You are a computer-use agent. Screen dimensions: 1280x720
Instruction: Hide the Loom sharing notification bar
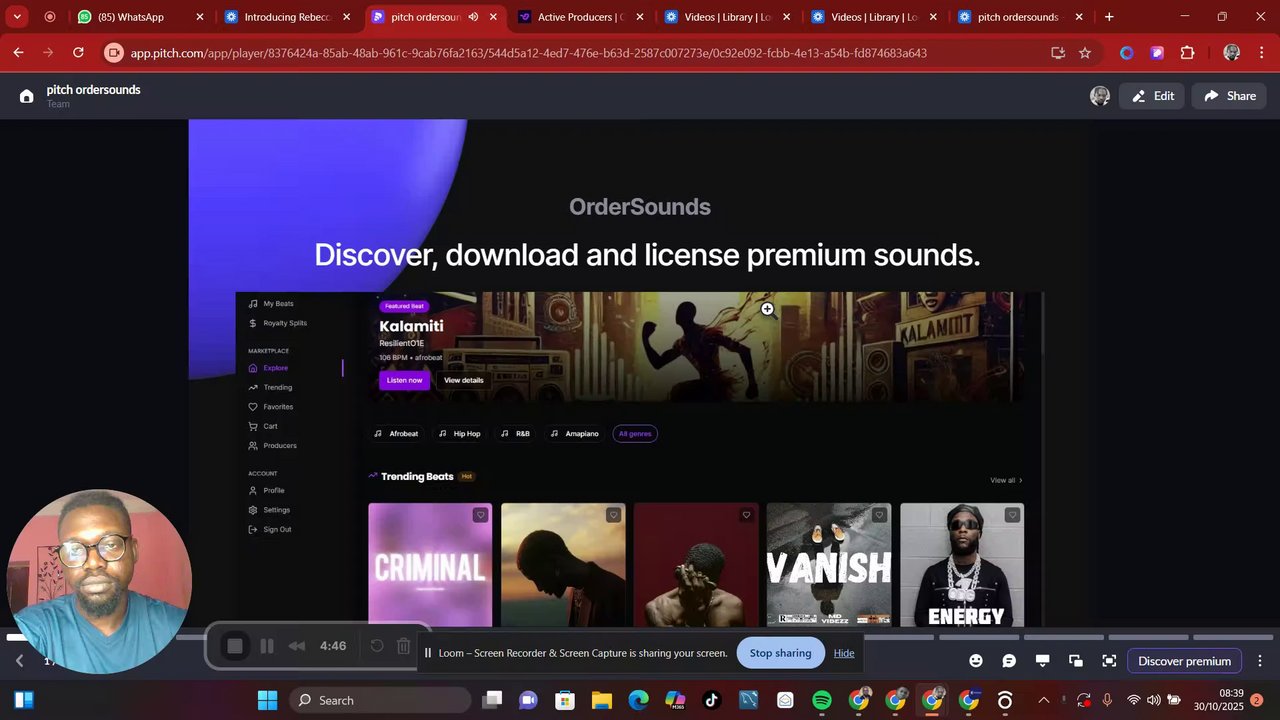844,653
